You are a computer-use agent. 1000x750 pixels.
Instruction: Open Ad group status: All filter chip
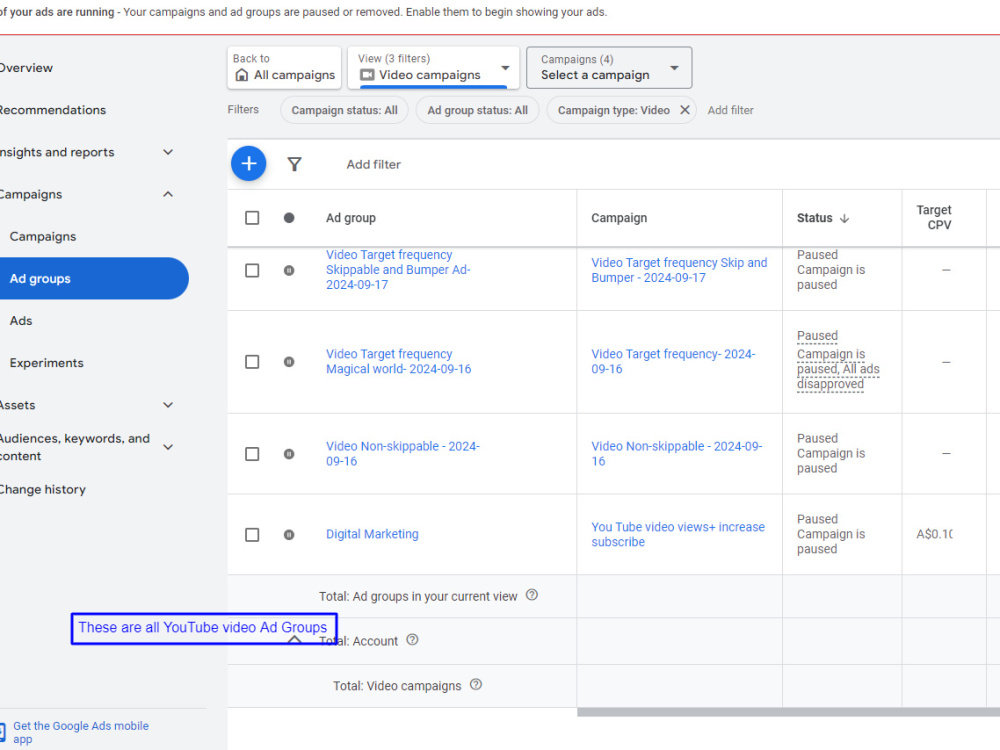point(478,110)
